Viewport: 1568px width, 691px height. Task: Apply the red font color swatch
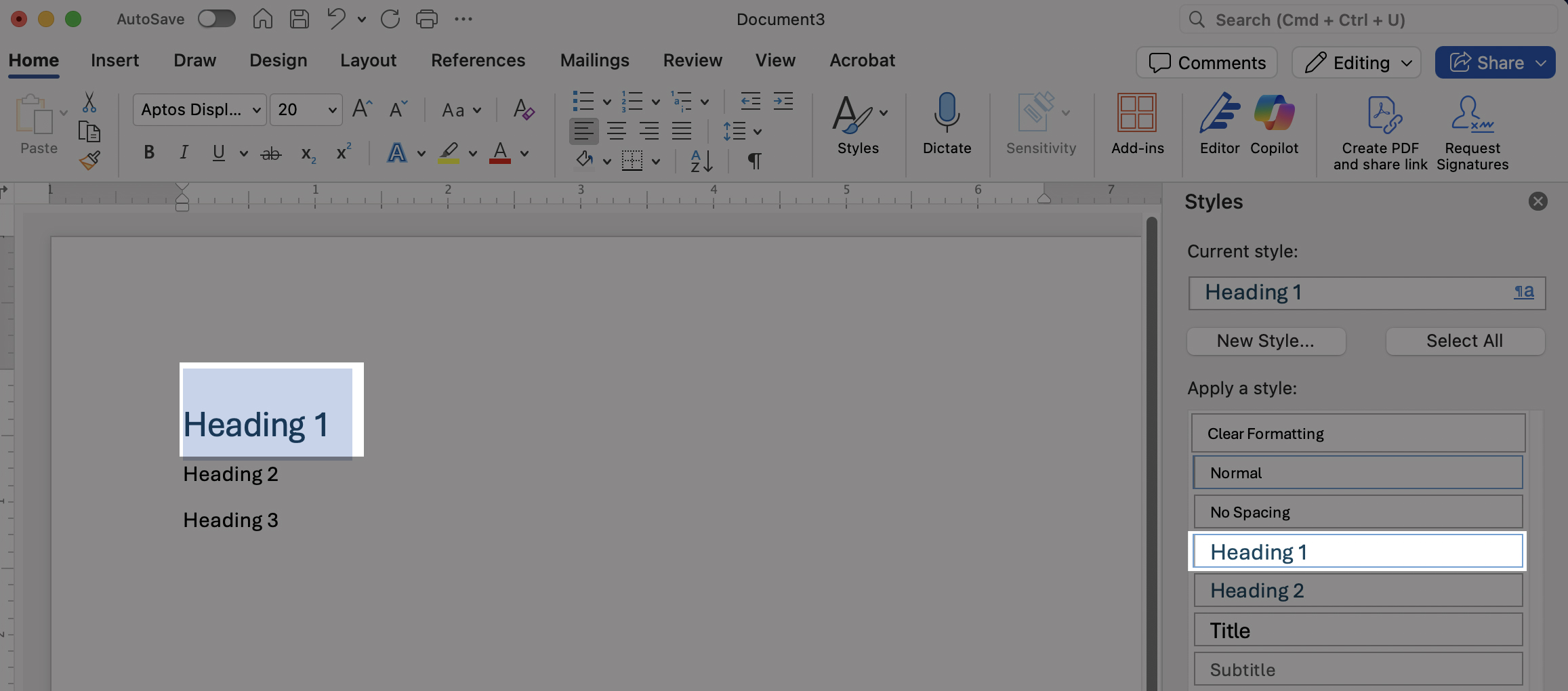(x=500, y=152)
